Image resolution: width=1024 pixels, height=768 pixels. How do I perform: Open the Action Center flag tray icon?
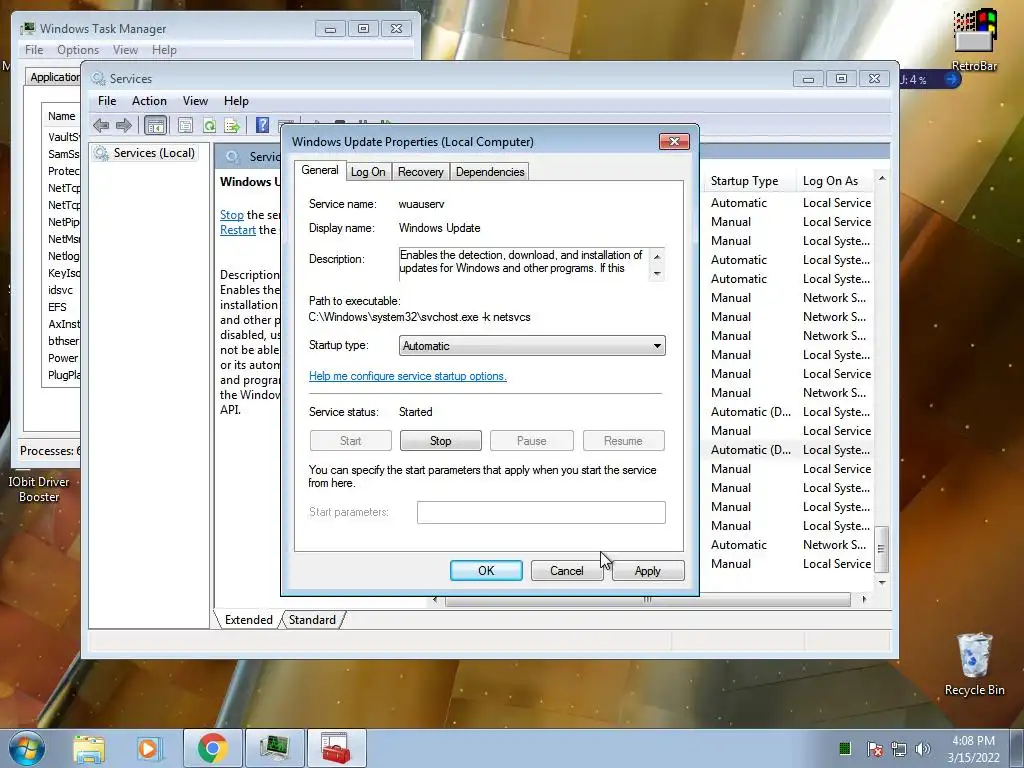click(x=874, y=749)
